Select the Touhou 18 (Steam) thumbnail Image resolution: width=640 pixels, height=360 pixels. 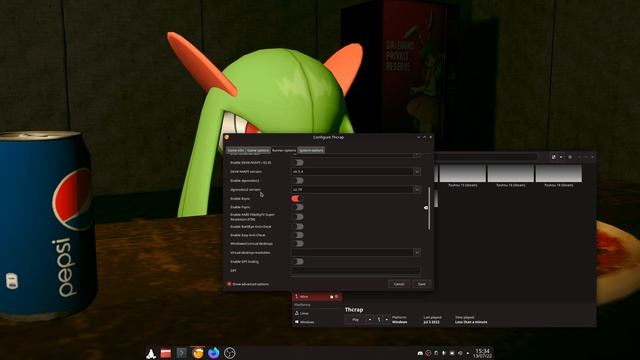[x=558, y=173]
